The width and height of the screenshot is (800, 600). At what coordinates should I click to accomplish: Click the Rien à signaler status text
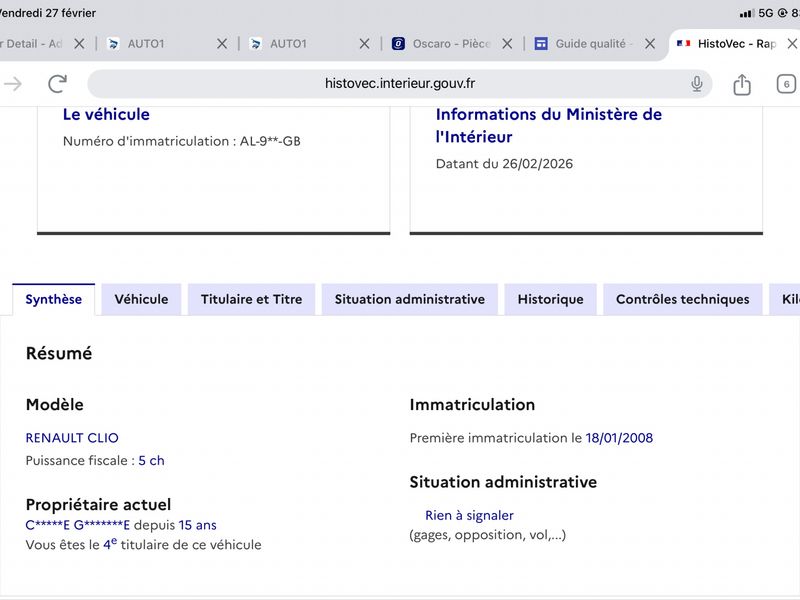pyautogui.click(x=469, y=515)
